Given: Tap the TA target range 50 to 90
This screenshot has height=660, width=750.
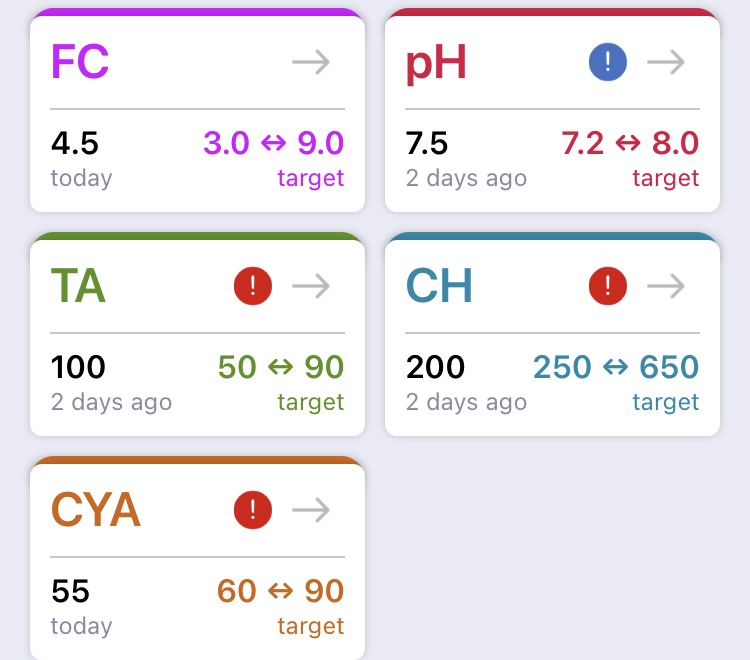Looking at the screenshot, I should 281,367.
